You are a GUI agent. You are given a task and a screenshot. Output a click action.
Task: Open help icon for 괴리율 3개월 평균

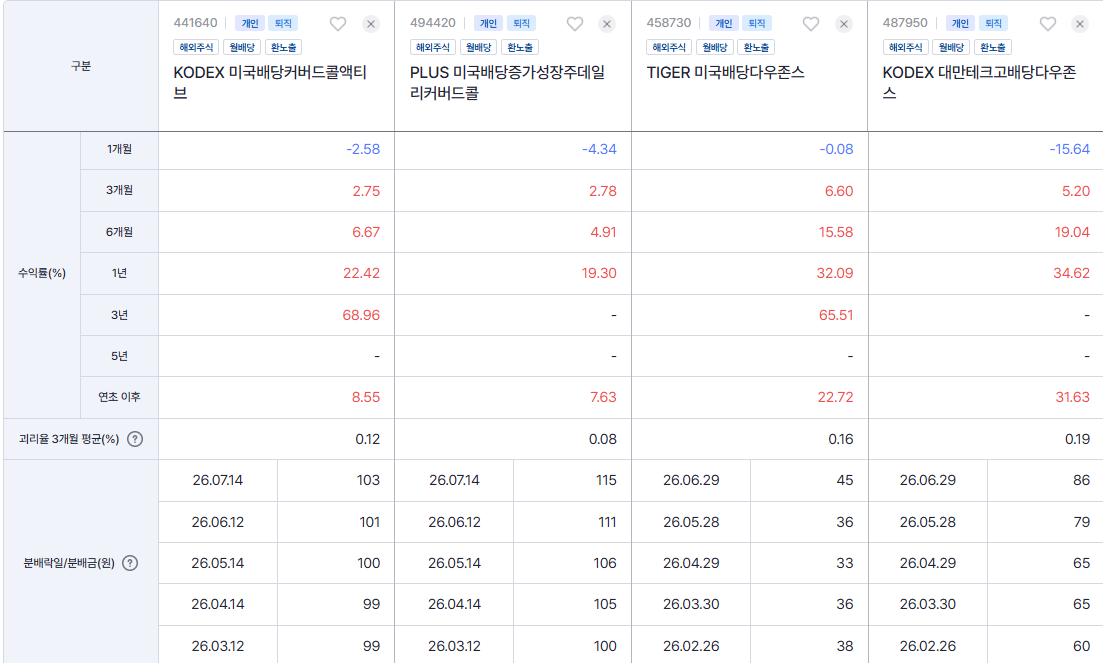135,439
